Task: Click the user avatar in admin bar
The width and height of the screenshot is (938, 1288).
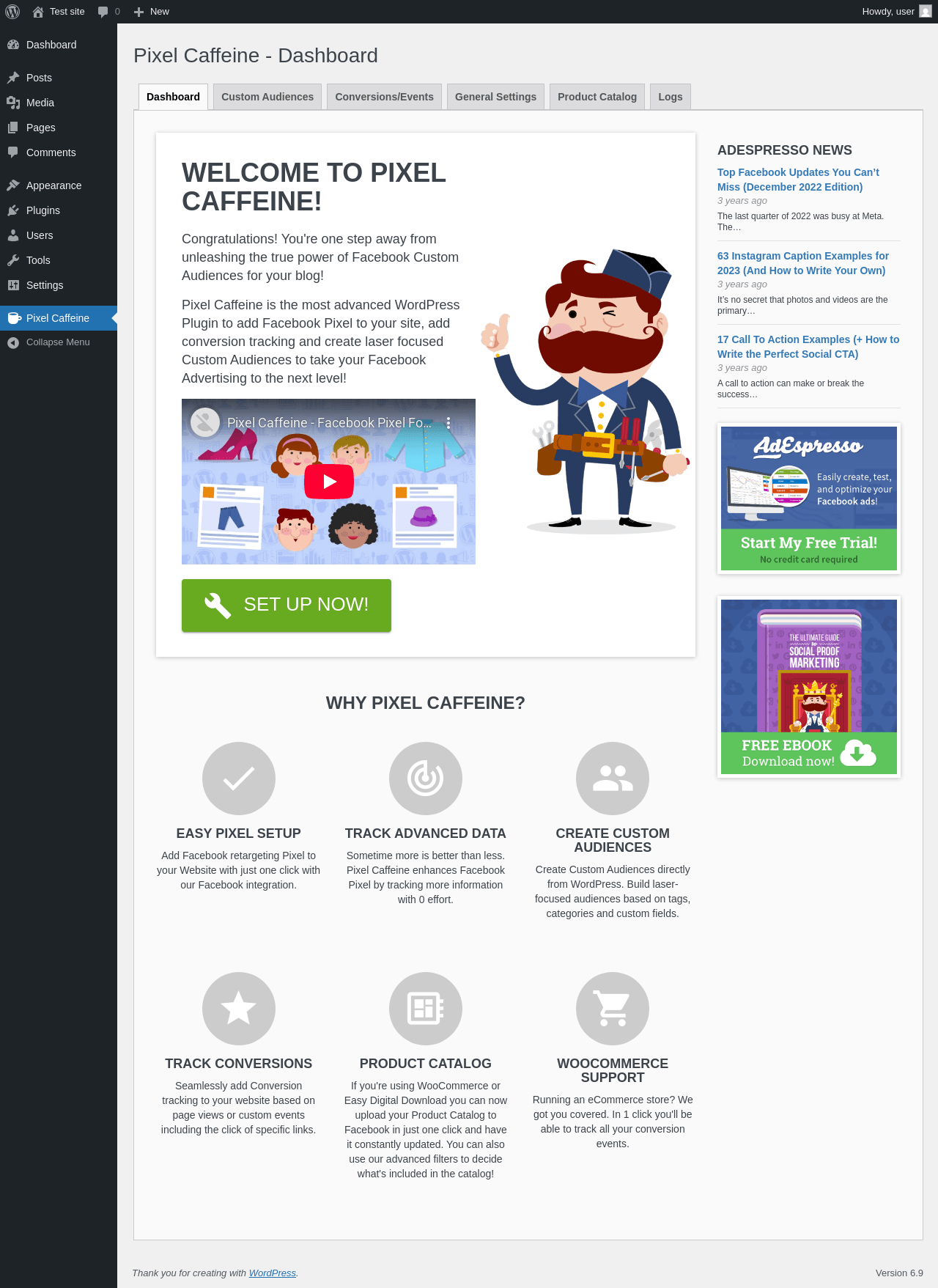Action: (926, 12)
